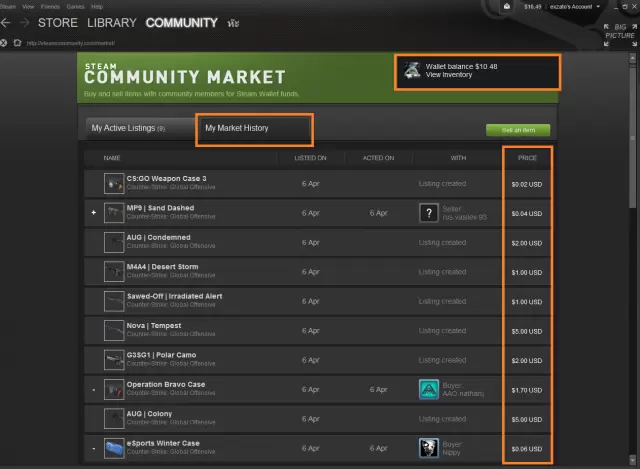Viewport: 640px width, 469px height.
Task: Click the STEAM COMMUNITY MARKET banner title
Action: coord(185,74)
